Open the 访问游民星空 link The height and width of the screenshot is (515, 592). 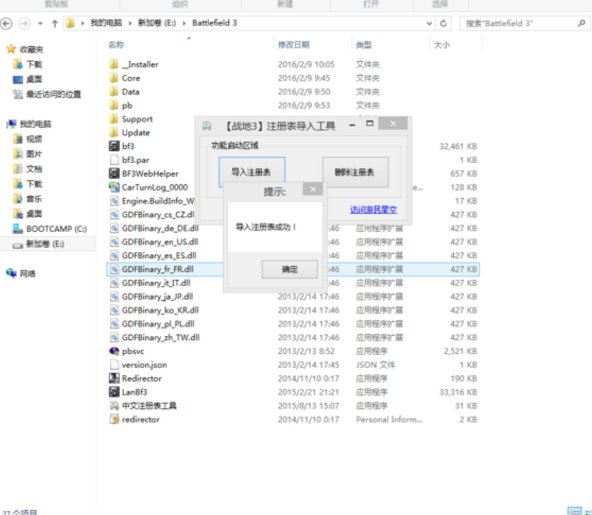click(373, 210)
